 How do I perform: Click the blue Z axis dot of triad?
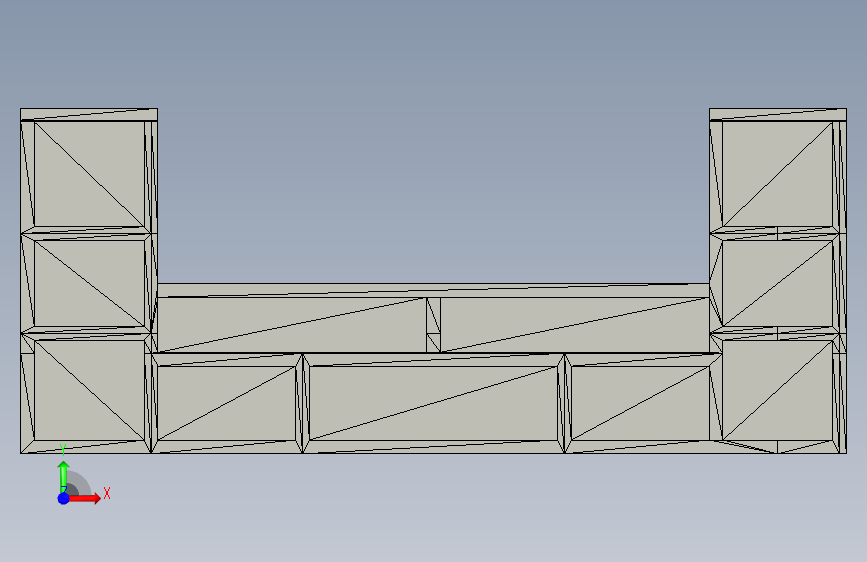64,498
